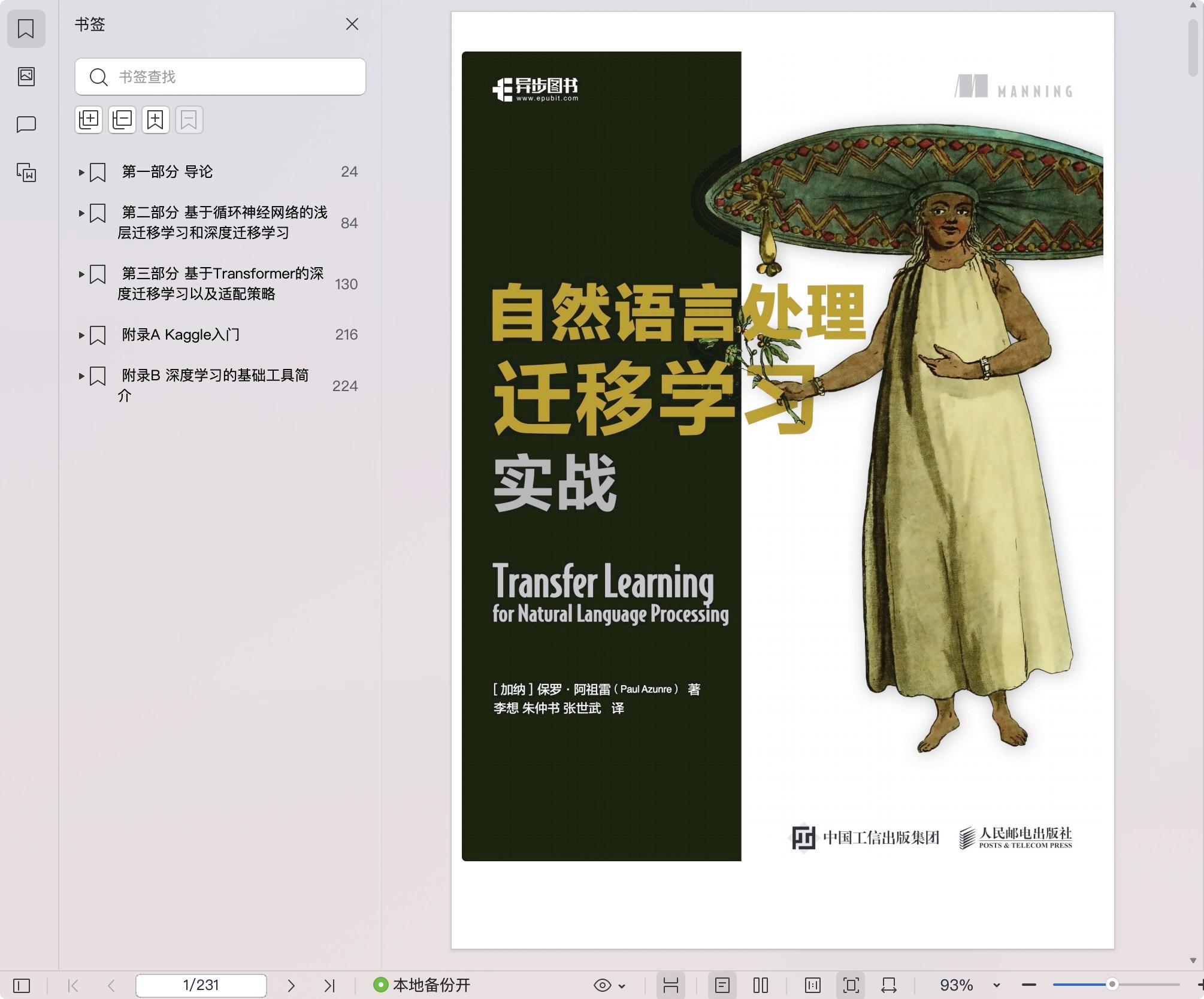This screenshot has width=1204, height=999.
Task: Toggle continuous scrolling view icon
Action: [671, 985]
